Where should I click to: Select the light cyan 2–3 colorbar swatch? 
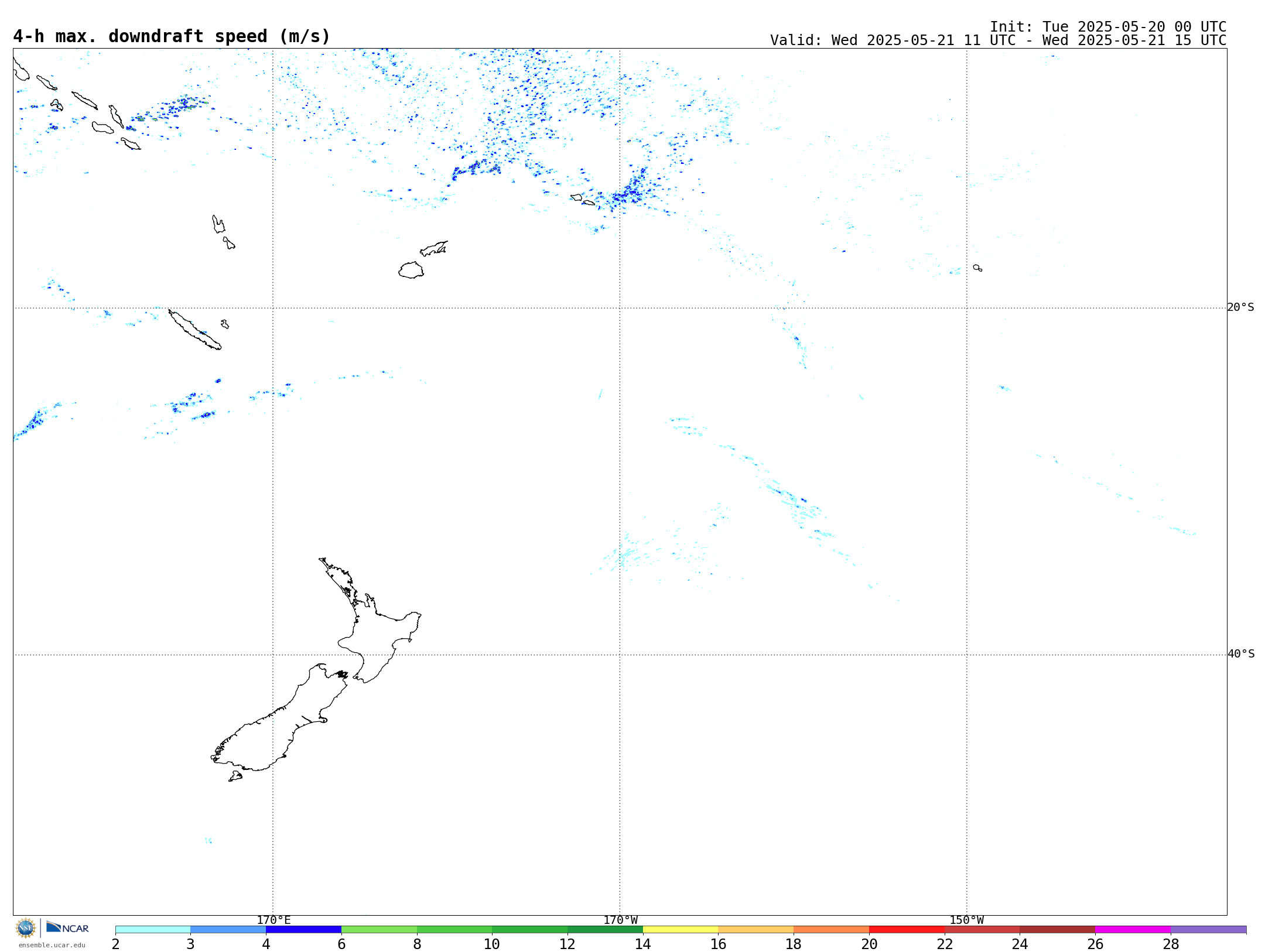point(153,929)
